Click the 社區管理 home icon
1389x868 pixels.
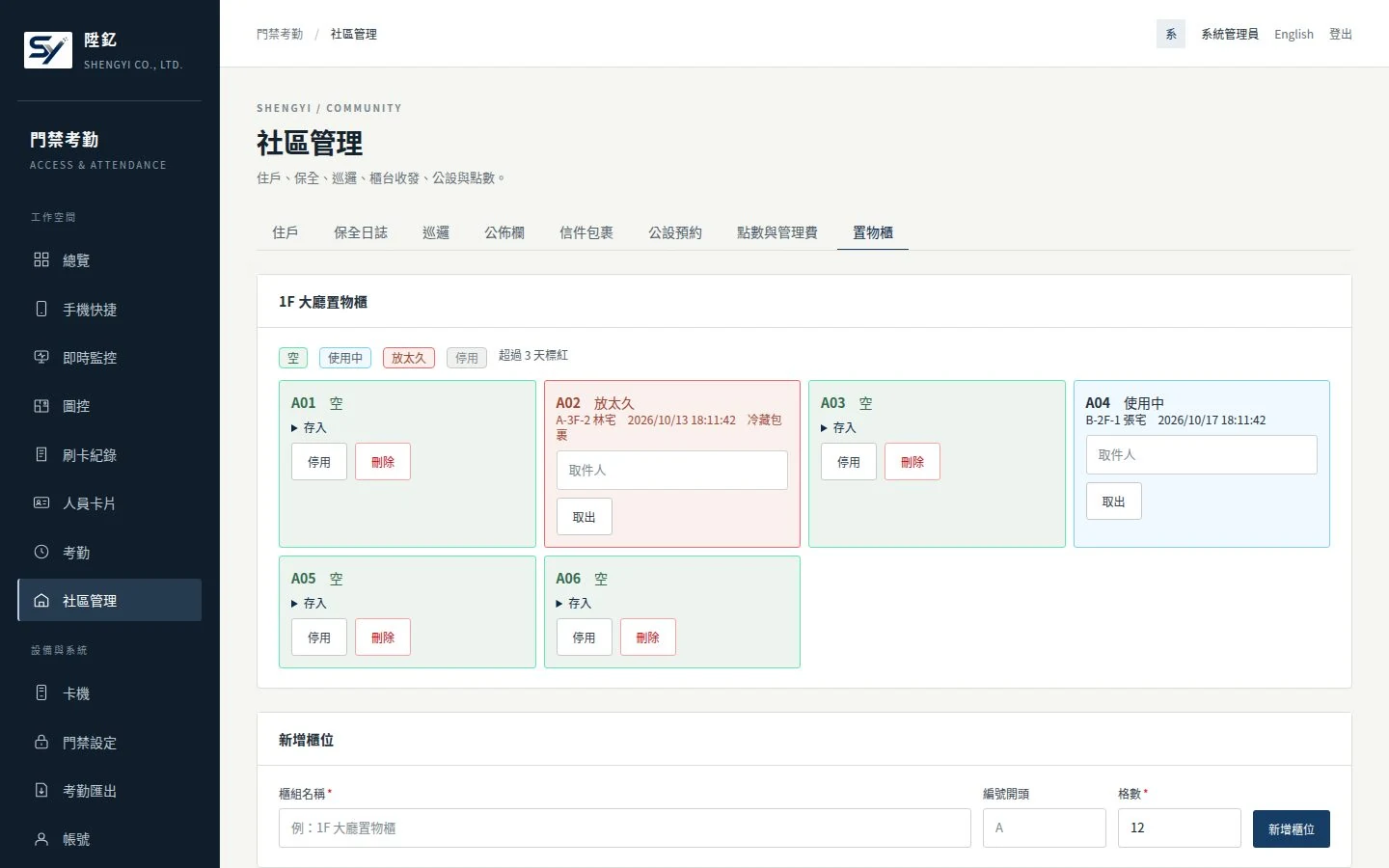click(x=41, y=600)
